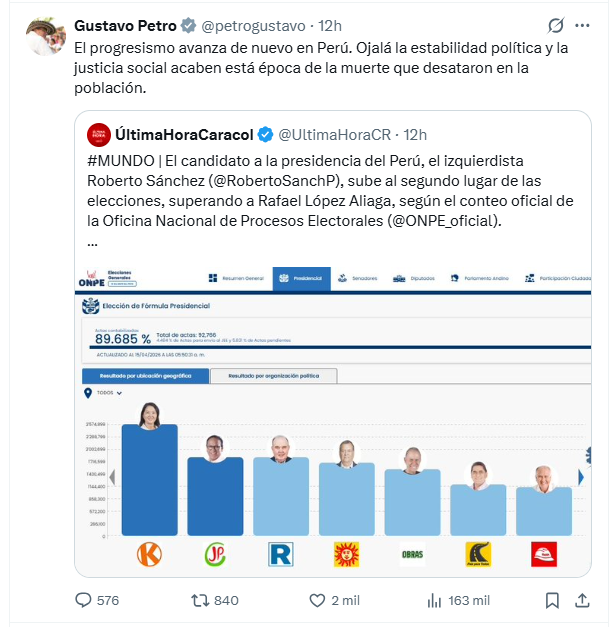
Task: View tweet analytics with 163 mil views
Action: [435, 600]
